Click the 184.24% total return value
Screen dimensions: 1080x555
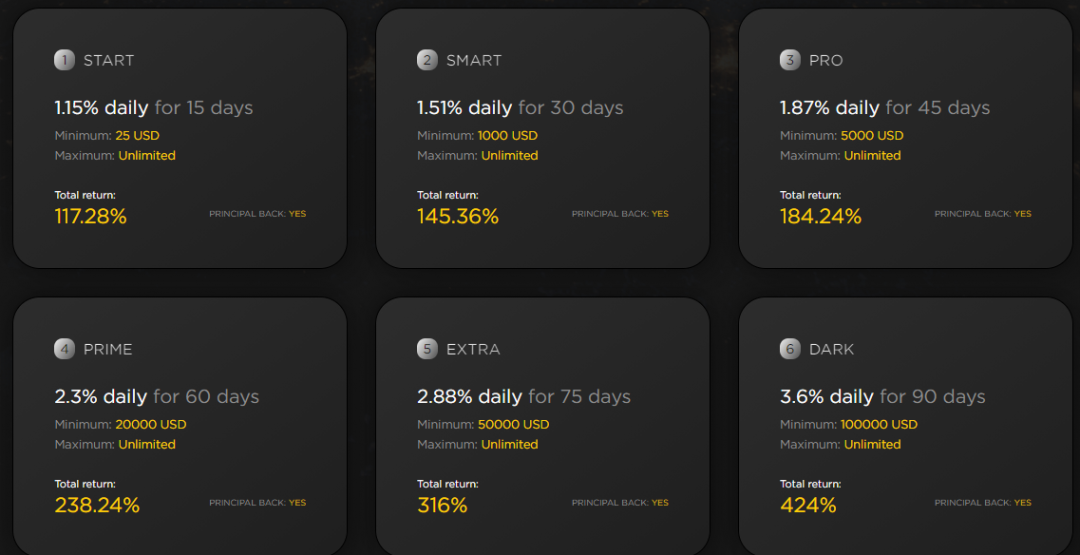coord(820,216)
